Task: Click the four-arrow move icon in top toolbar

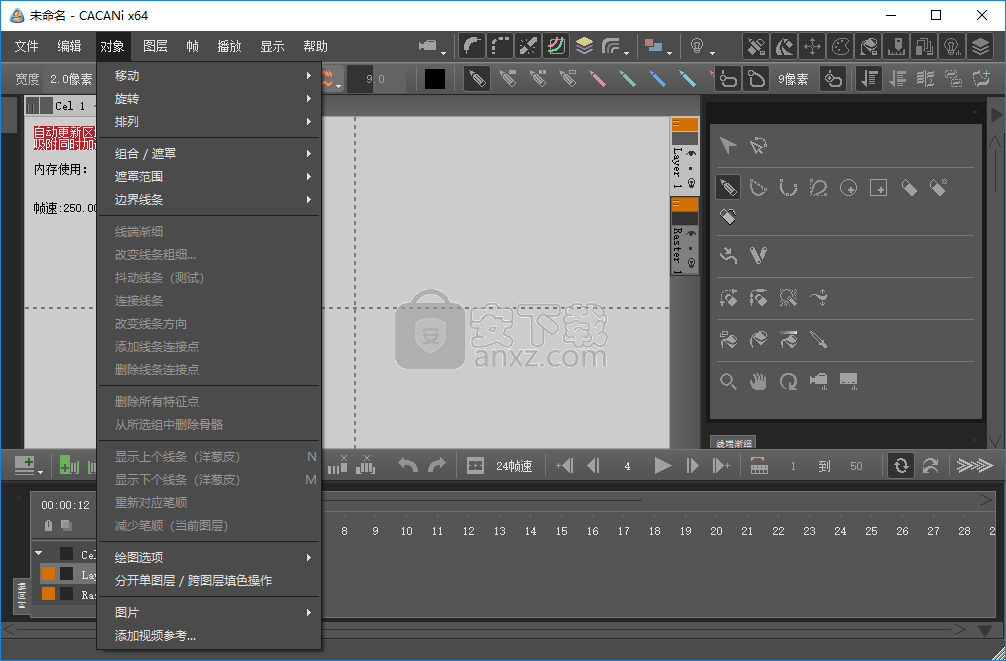Action: tap(812, 47)
